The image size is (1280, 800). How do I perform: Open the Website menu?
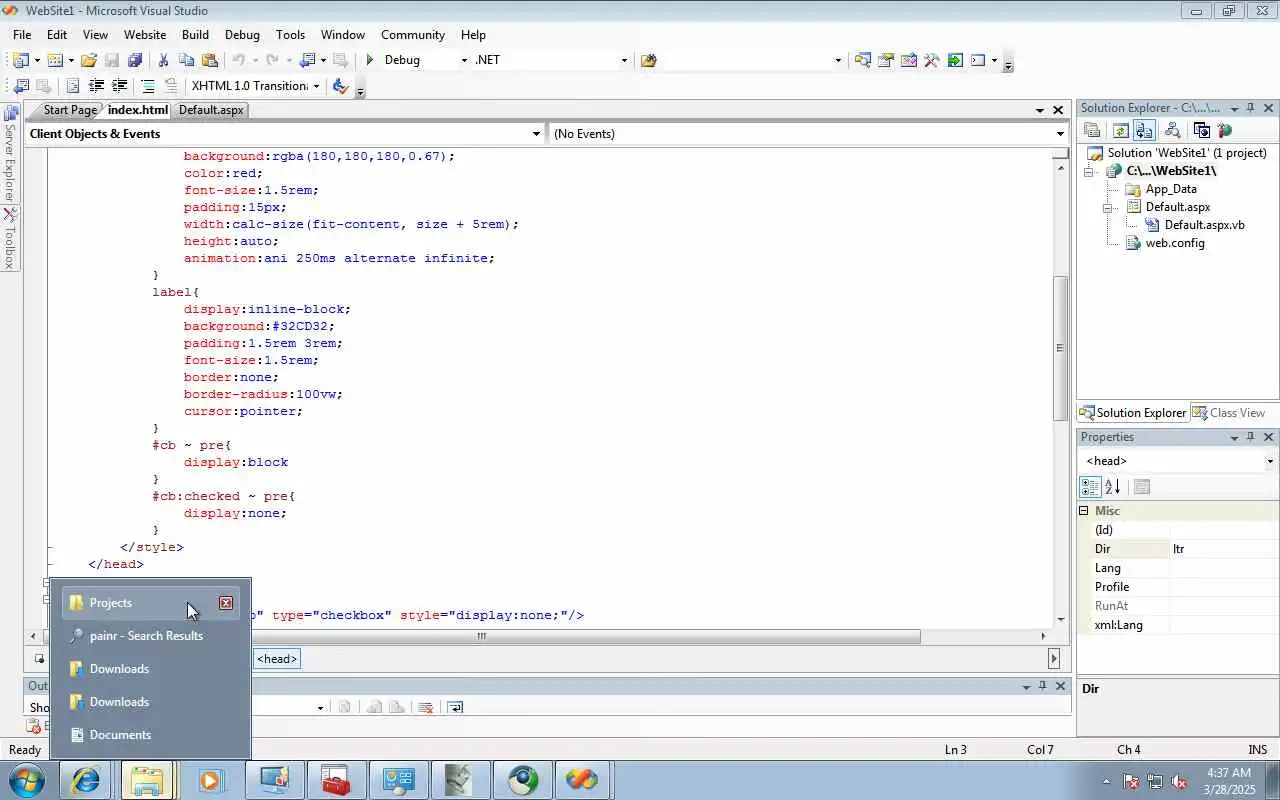coord(145,34)
